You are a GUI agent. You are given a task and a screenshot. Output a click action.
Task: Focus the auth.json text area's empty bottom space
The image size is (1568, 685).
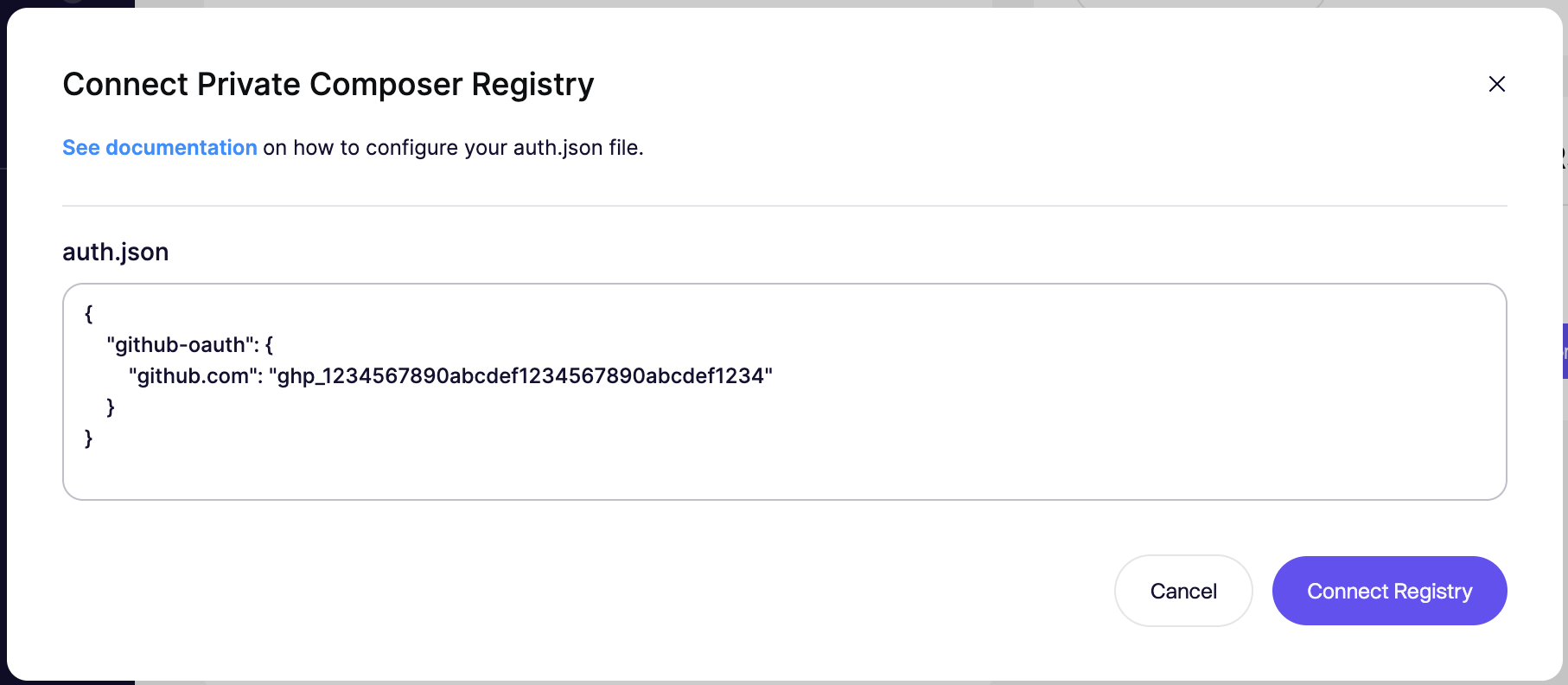click(778, 473)
